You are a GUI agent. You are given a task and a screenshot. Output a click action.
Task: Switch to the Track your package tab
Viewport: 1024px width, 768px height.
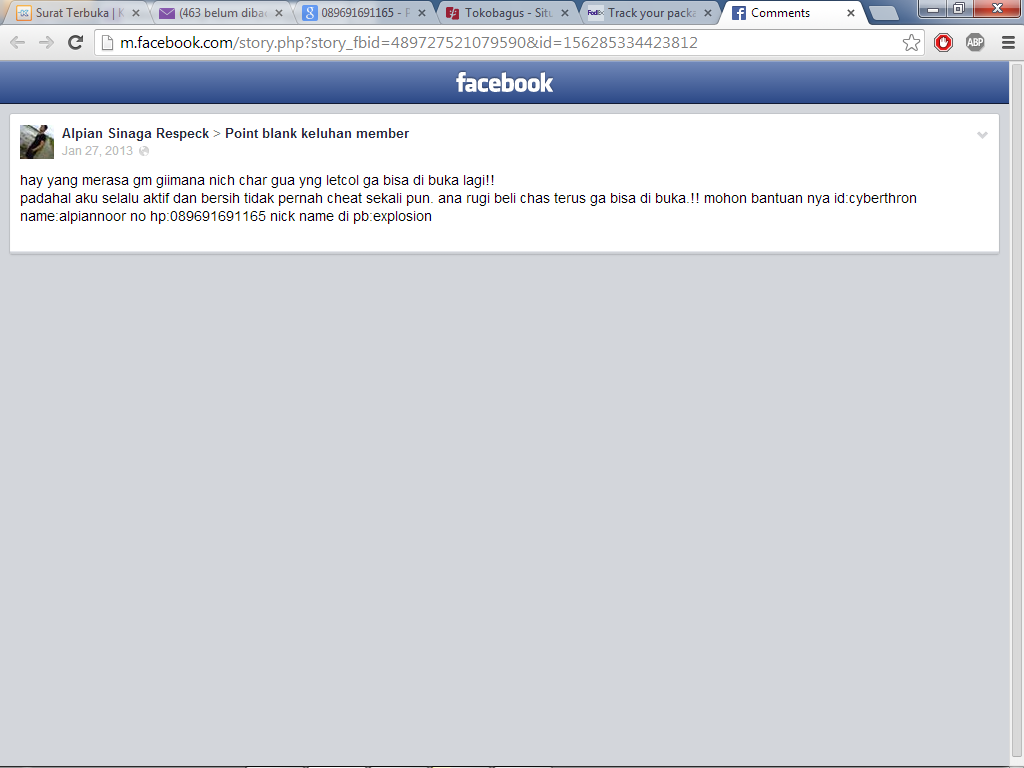click(650, 13)
